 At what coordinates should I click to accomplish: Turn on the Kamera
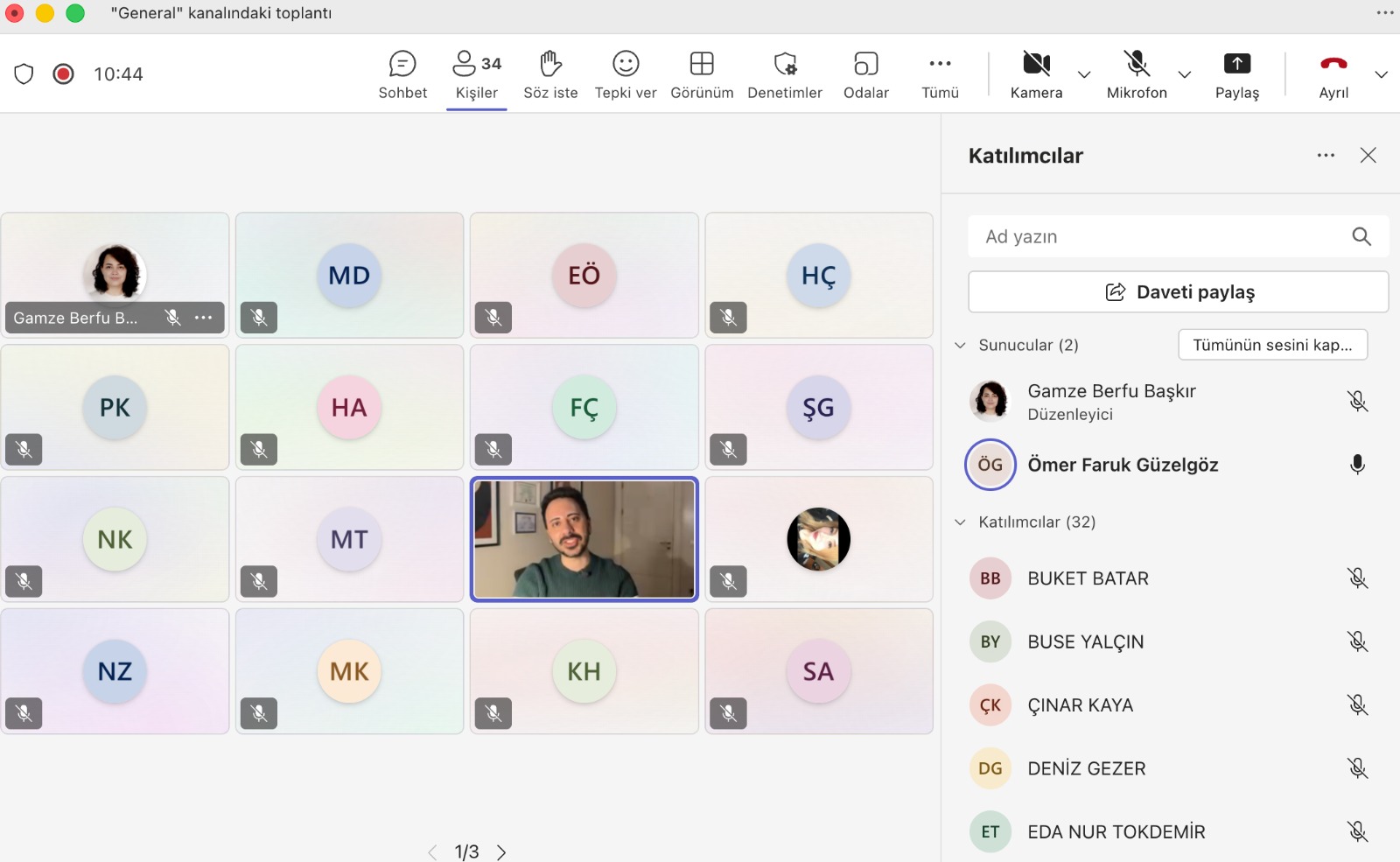click(1036, 74)
